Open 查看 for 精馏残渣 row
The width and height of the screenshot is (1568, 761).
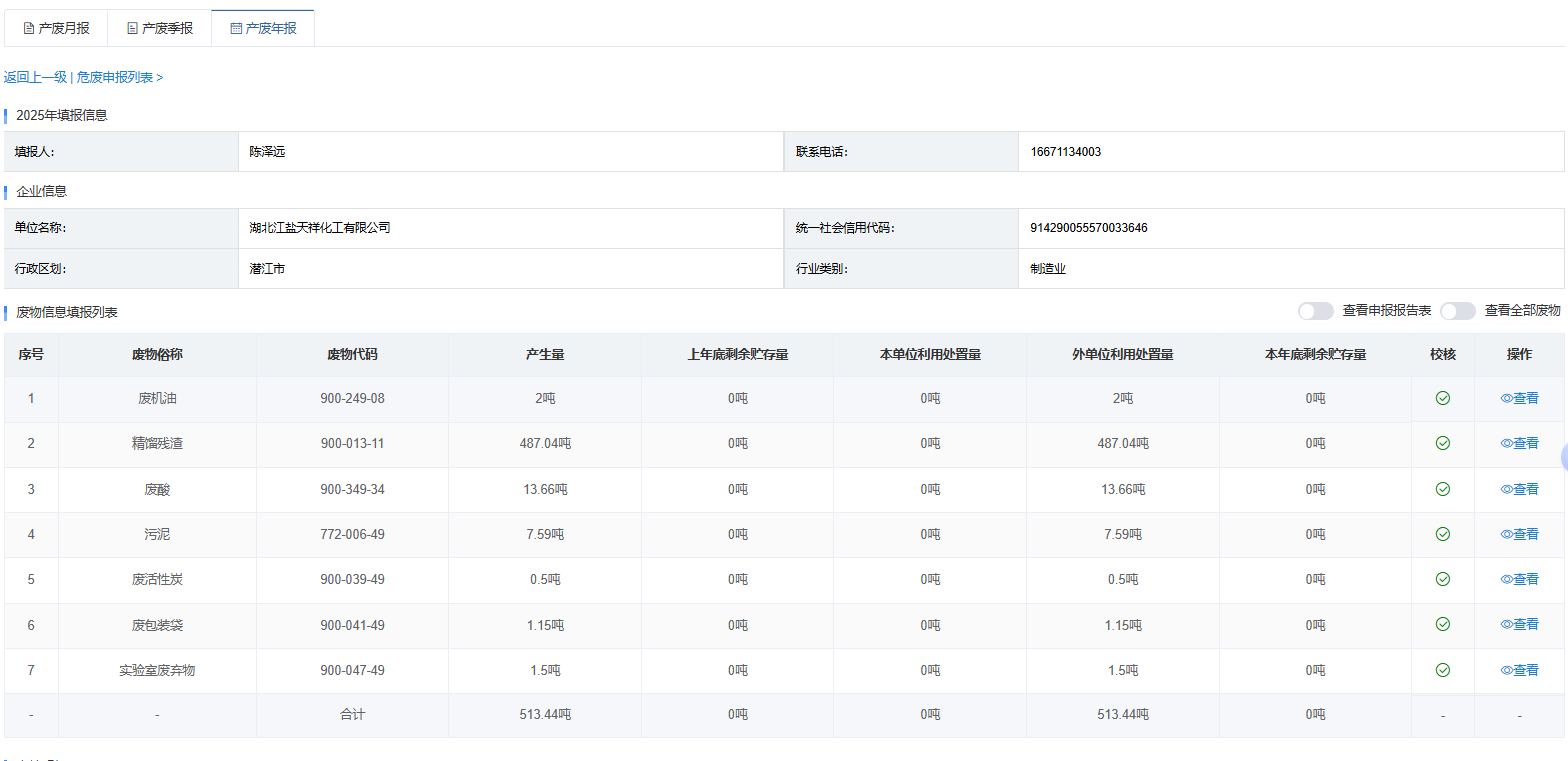(x=1519, y=443)
